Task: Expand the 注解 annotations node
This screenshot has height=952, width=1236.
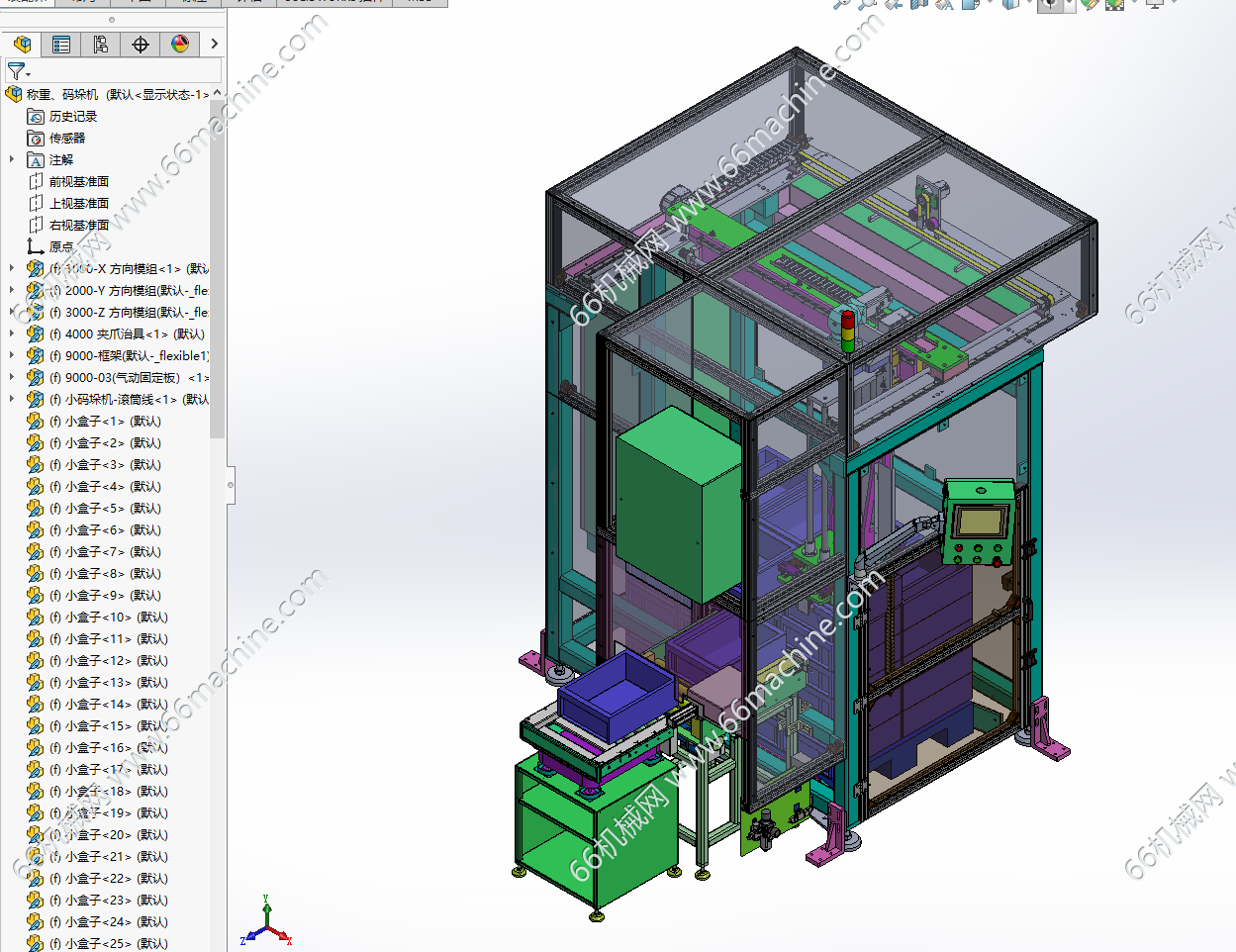Action: tap(12, 159)
